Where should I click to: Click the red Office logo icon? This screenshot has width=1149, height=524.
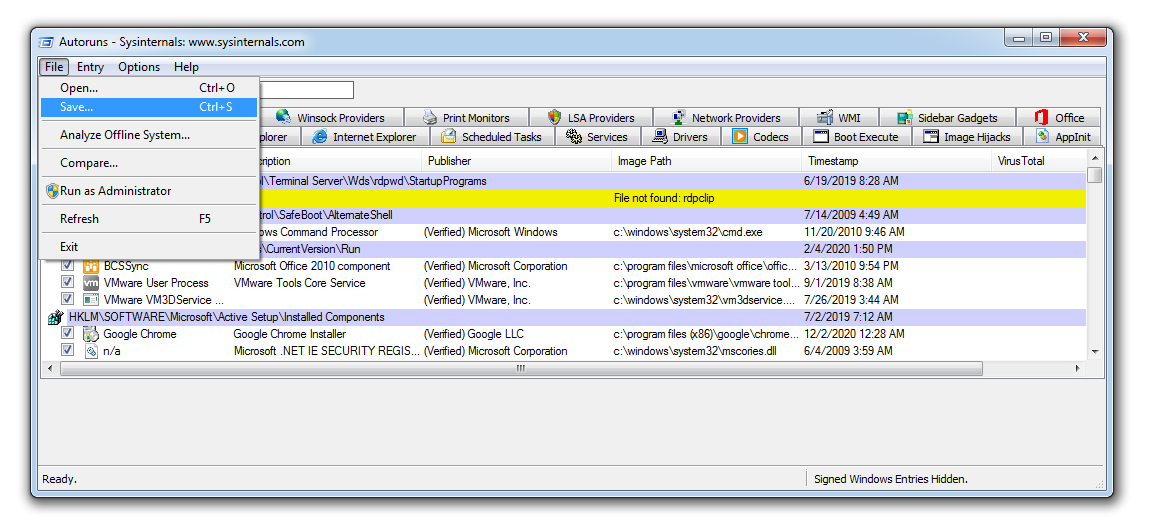tap(1041, 117)
